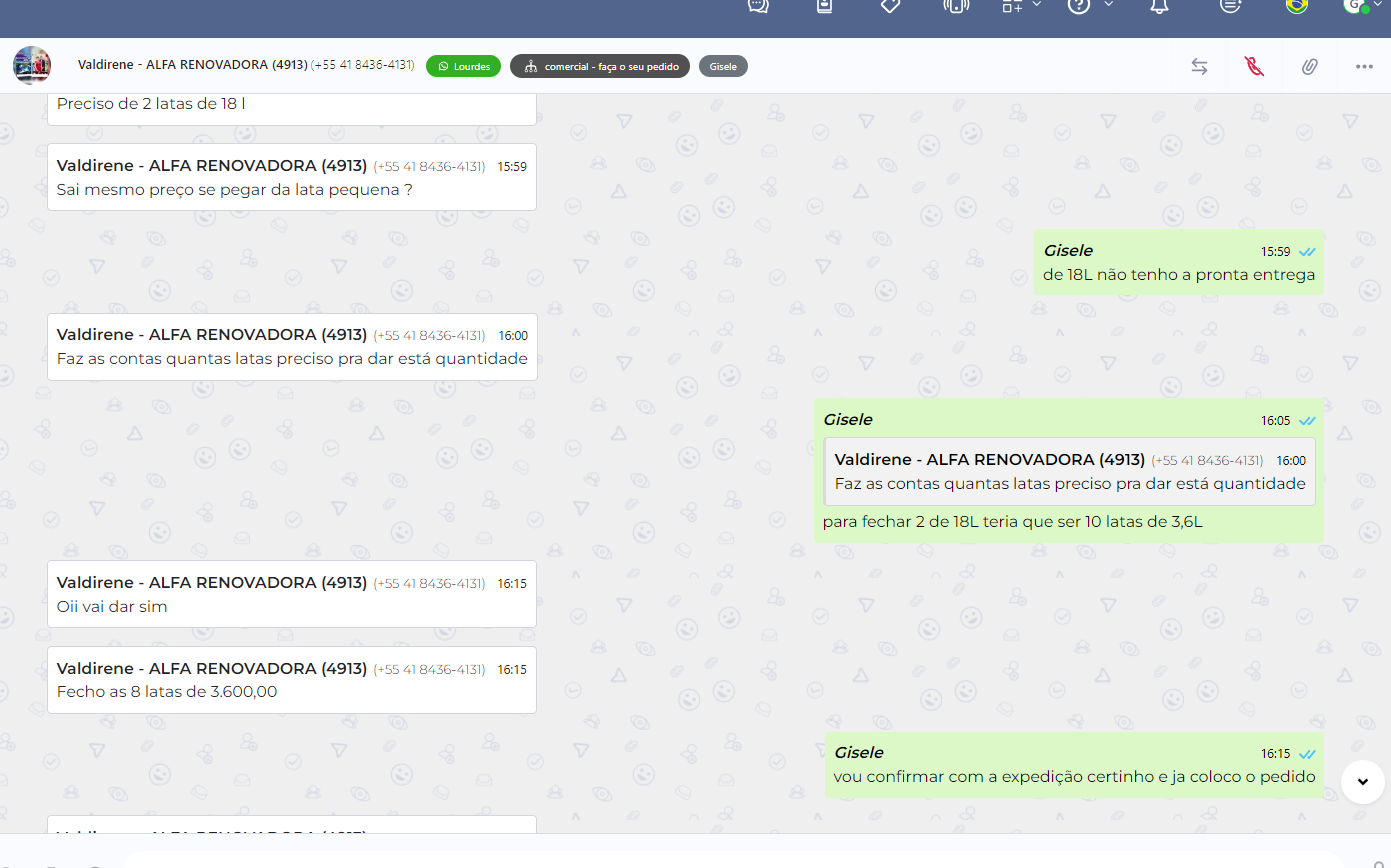The image size is (1391, 868).
Task: Click the 'comercial - faça o seu pedido' tag
Action: click(x=599, y=66)
